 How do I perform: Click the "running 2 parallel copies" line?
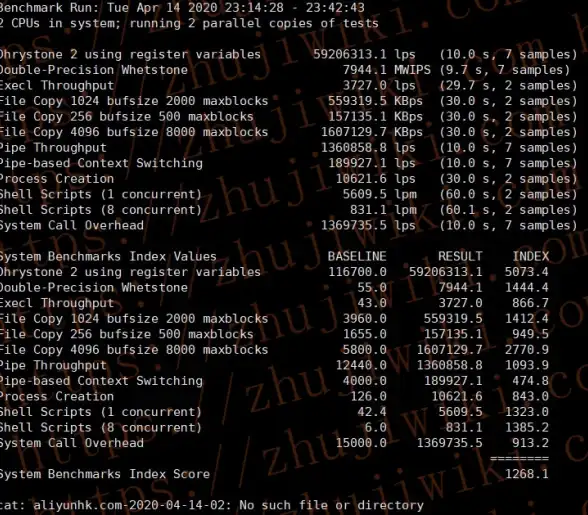[x=189, y=23]
